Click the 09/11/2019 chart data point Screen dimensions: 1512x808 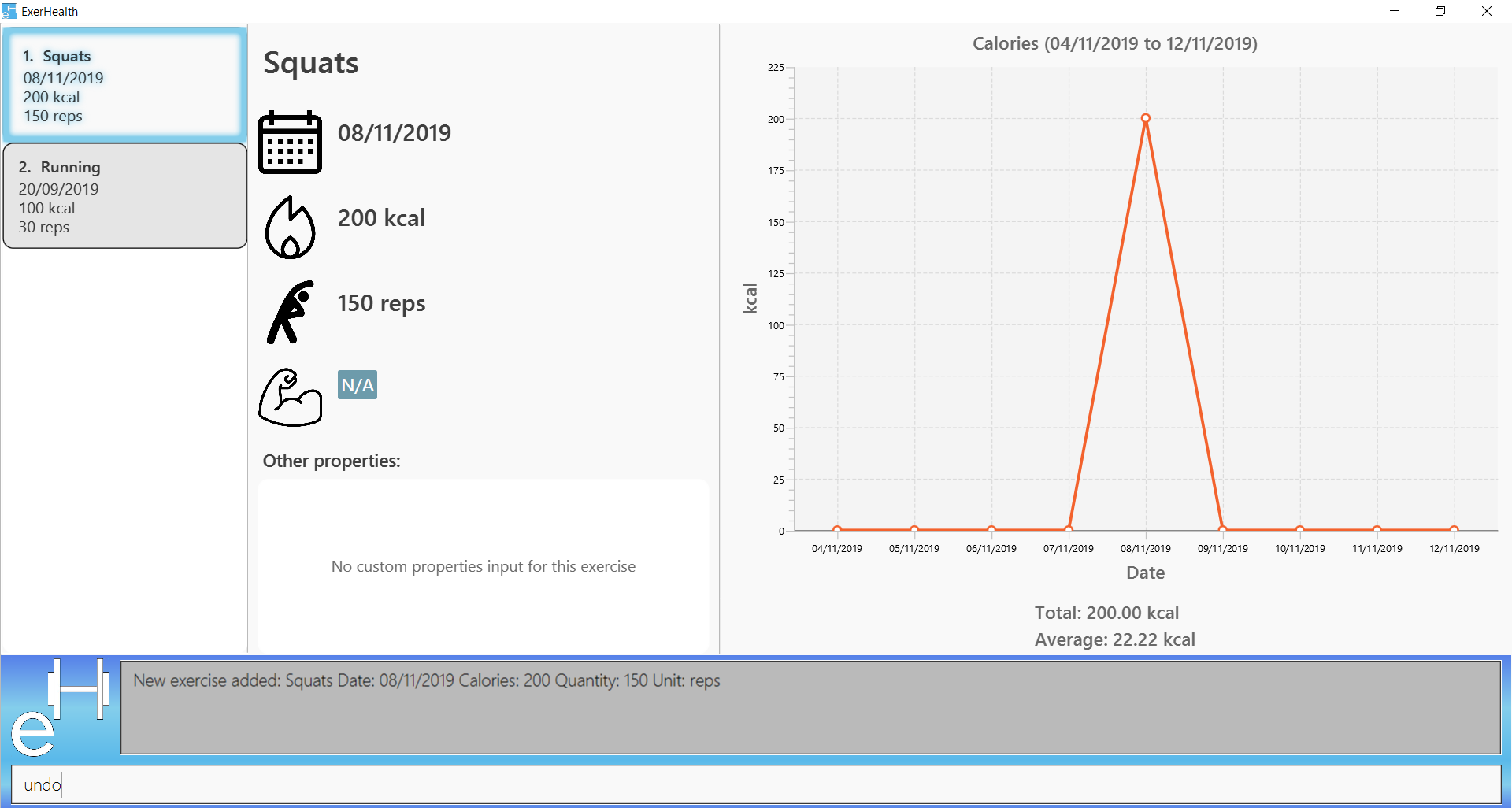(x=1223, y=529)
